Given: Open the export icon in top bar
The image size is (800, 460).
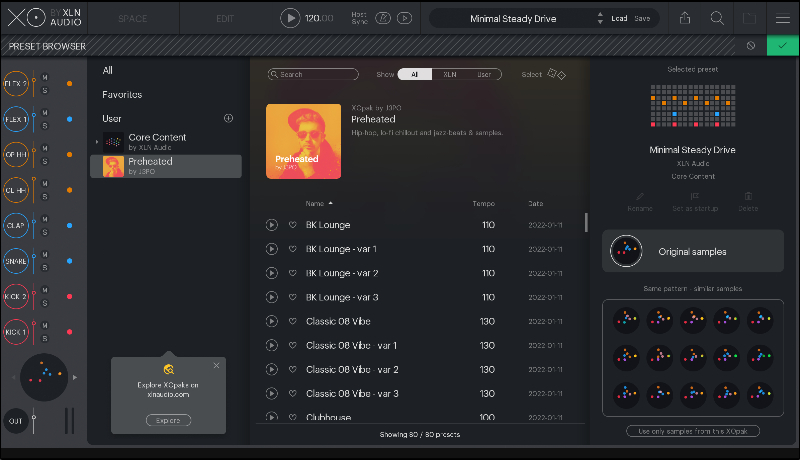Looking at the screenshot, I should [x=685, y=18].
